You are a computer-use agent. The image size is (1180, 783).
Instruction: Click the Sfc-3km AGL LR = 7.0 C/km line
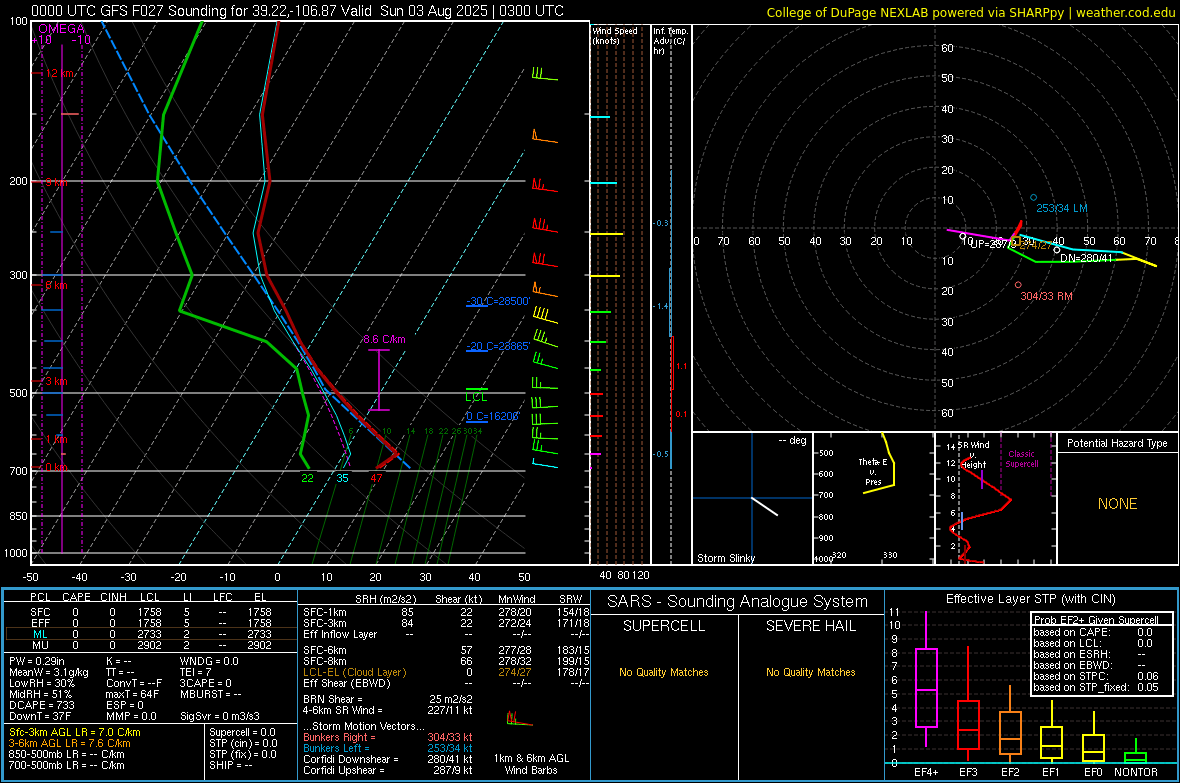coord(75,732)
